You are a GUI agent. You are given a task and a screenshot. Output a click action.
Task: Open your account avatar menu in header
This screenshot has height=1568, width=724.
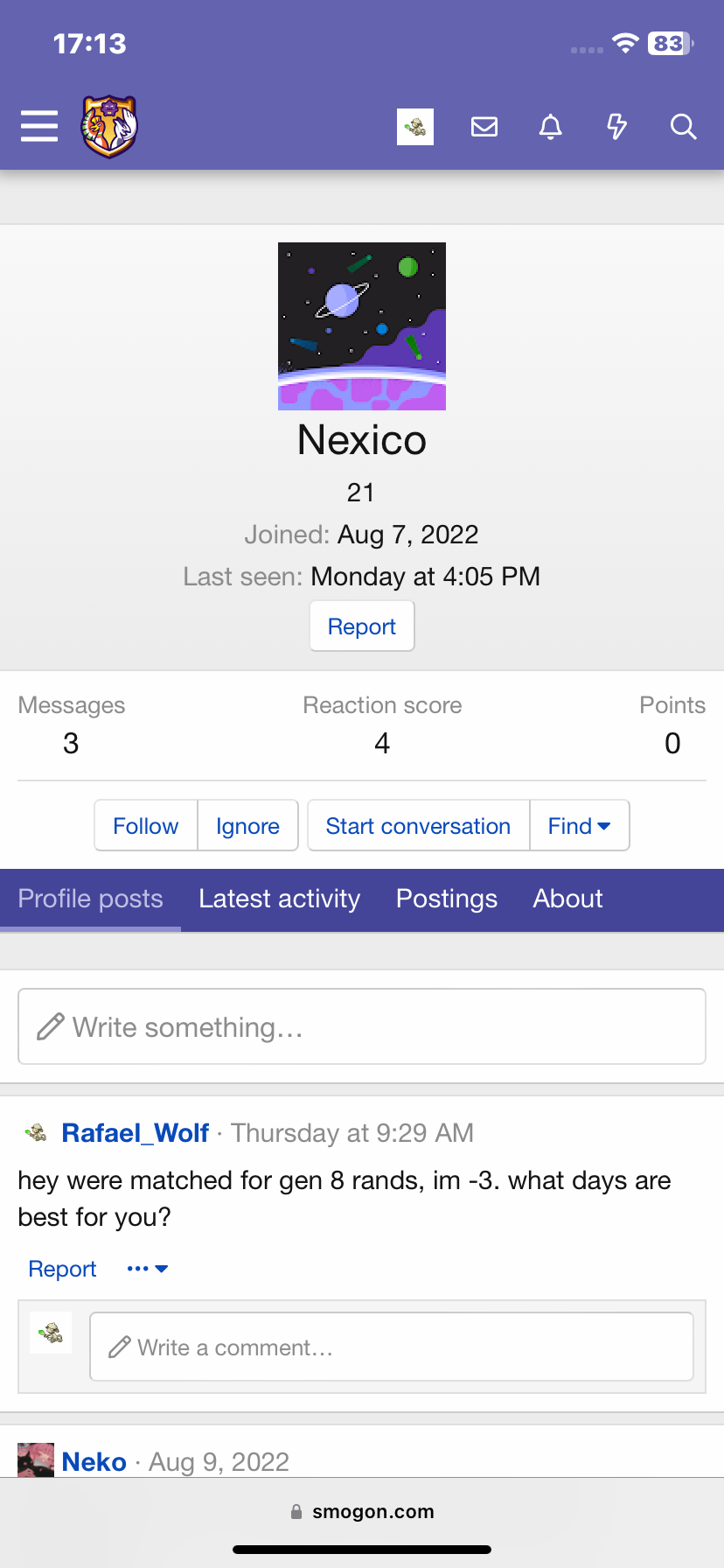tap(415, 127)
